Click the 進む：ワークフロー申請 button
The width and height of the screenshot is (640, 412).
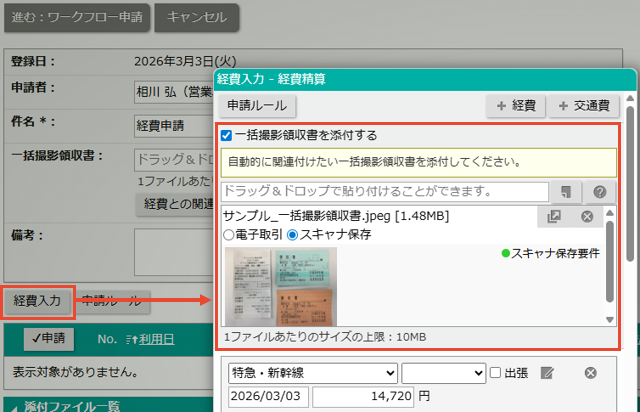[76, 17]
